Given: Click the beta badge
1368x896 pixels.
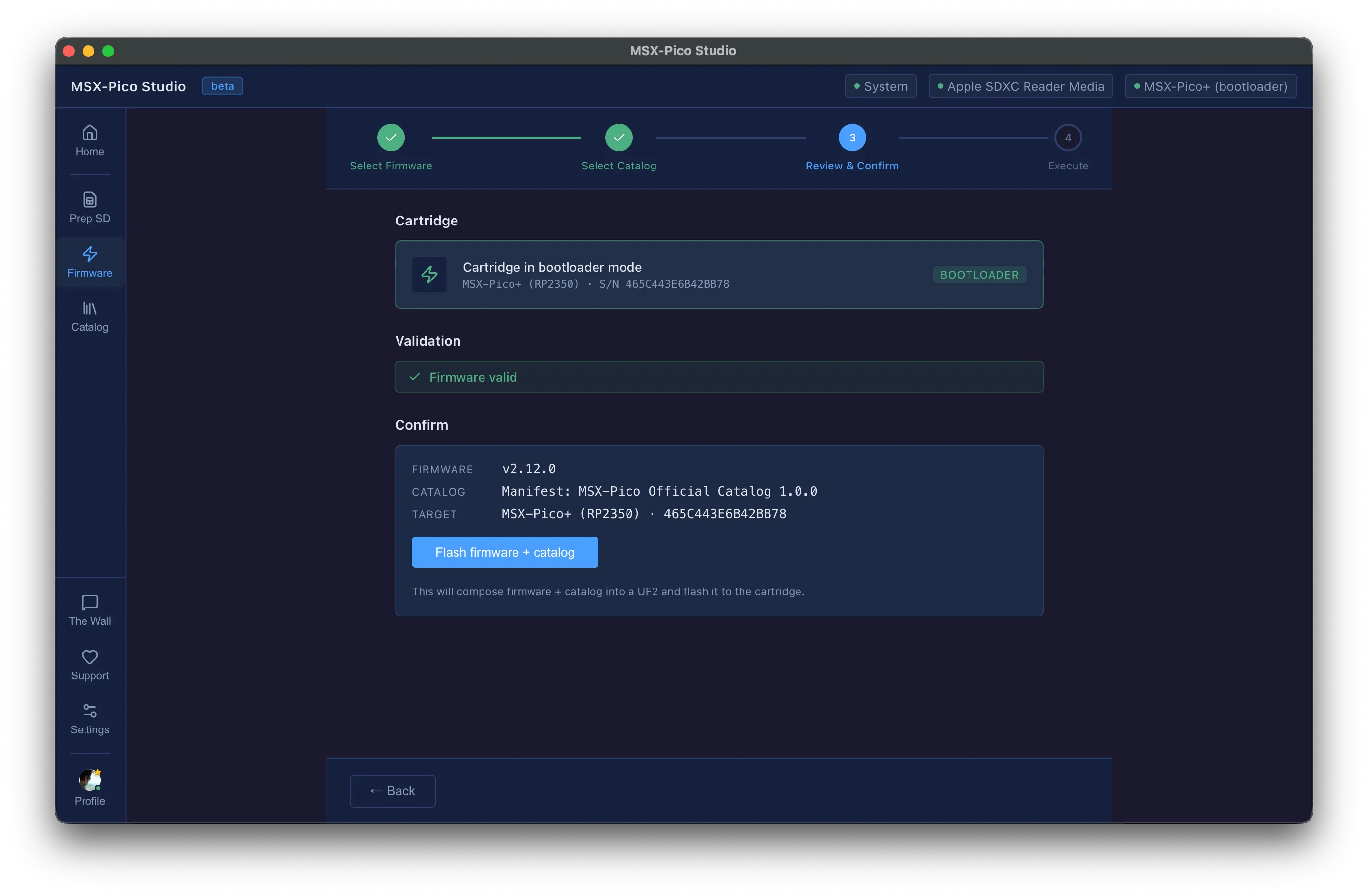Looking at the screenshot, I should pos(223,86).
